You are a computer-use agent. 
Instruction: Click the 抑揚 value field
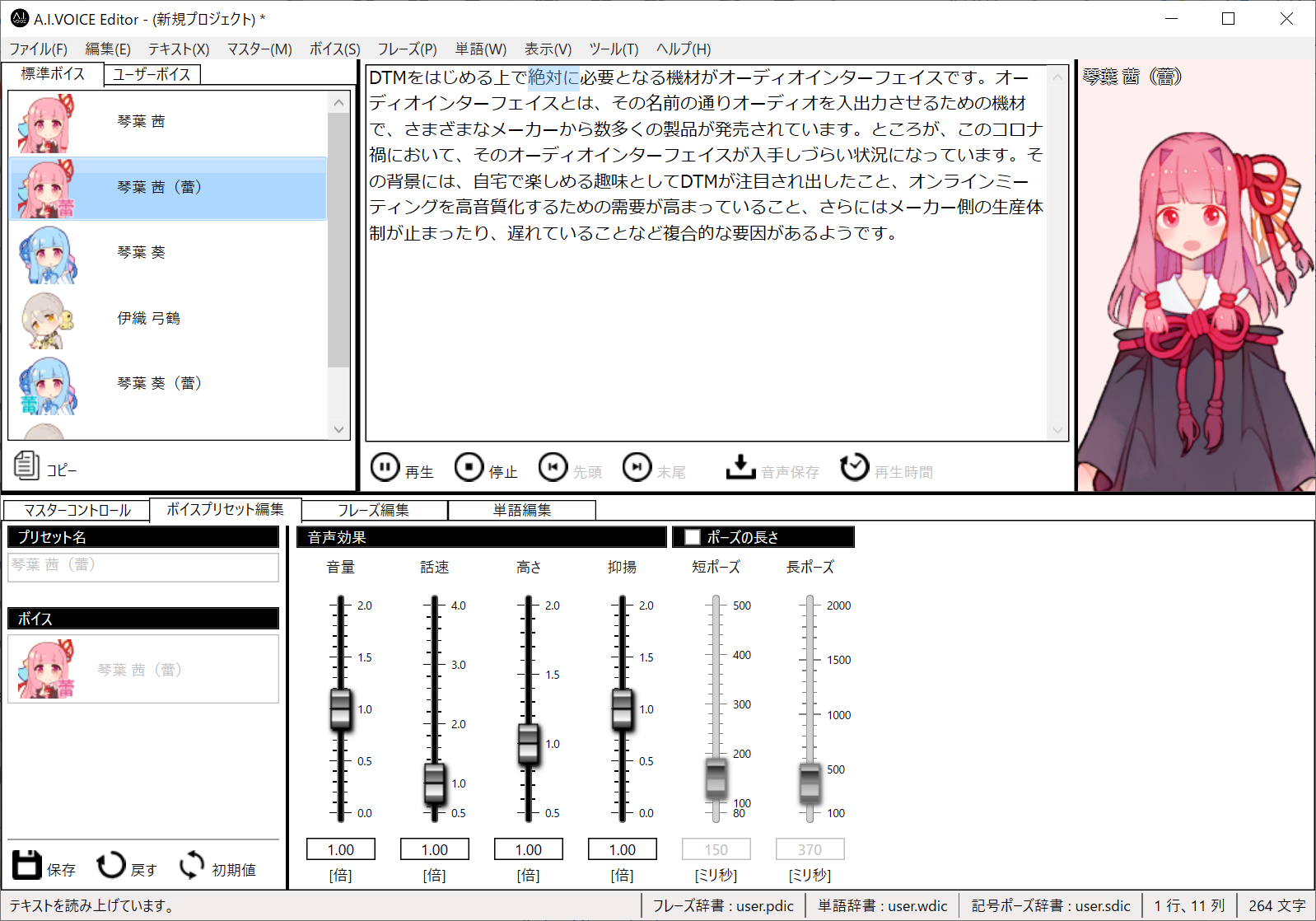tap(622, 849)
